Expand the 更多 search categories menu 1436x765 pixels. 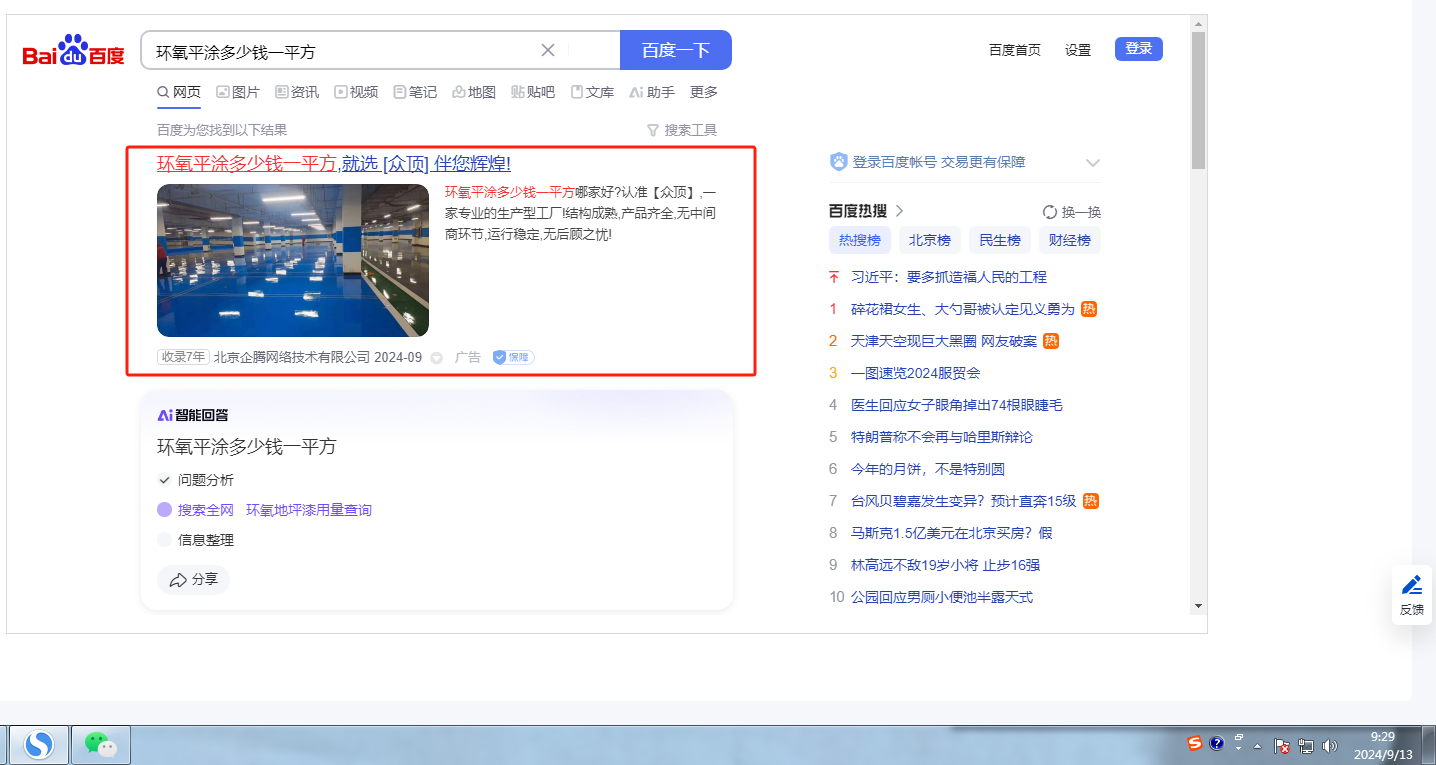[x=704, y=92]
